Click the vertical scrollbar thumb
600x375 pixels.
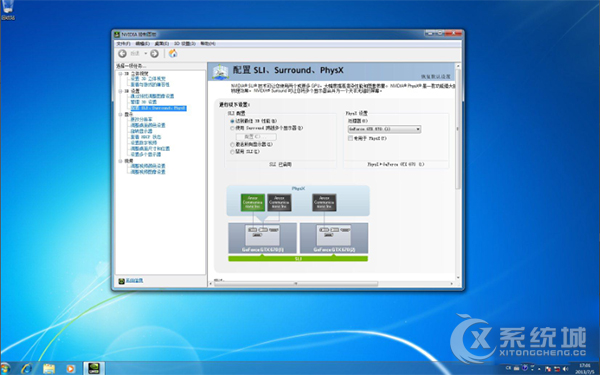point(458,129)
